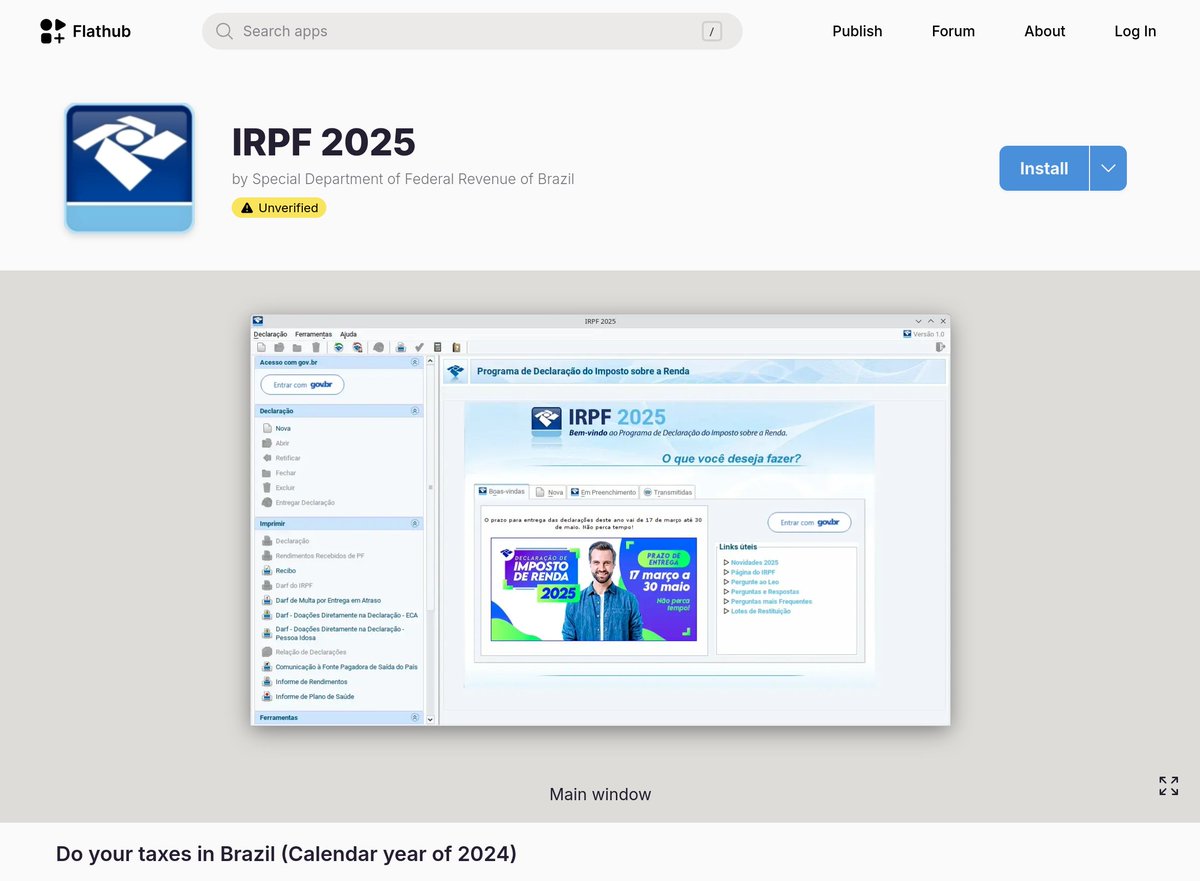Switch to the Em Preenchimento tab
Viewport: 1200px width, 881px height.
[603, 492]
